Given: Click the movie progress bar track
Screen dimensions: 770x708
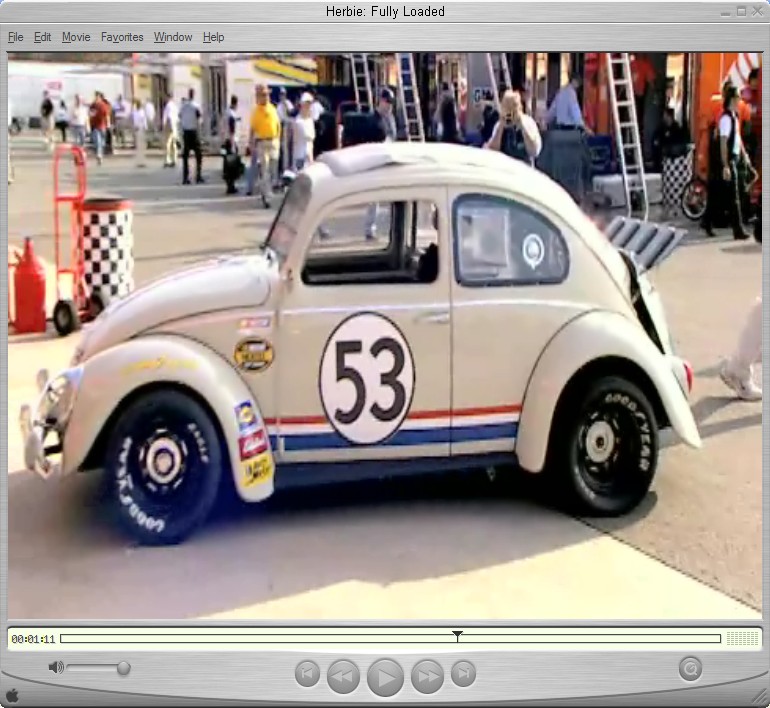Looking at the screenshot, I should 390,638.
